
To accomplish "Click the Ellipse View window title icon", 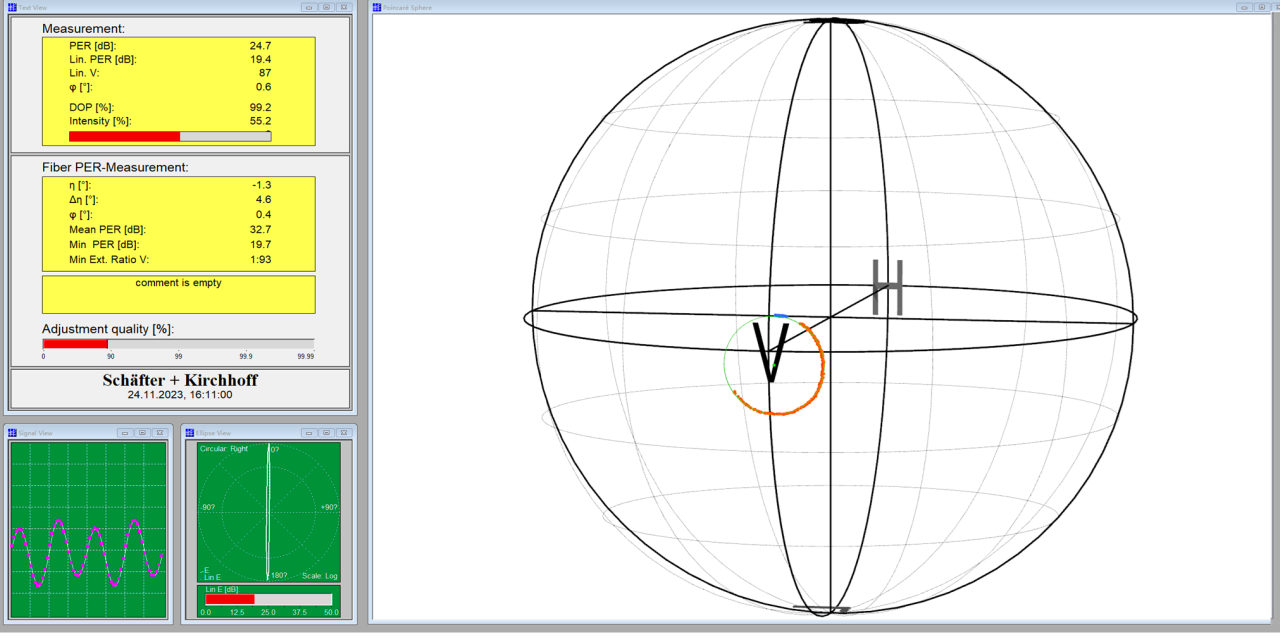I will pyautogui.click(x=188, y=433).
